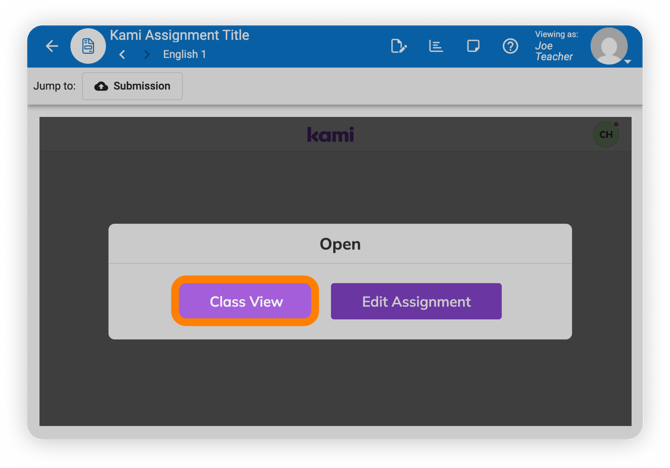Image resolution: width=670 pixels, height=468 pixels.
Task: Click the CH user badge
Action: 606,134
